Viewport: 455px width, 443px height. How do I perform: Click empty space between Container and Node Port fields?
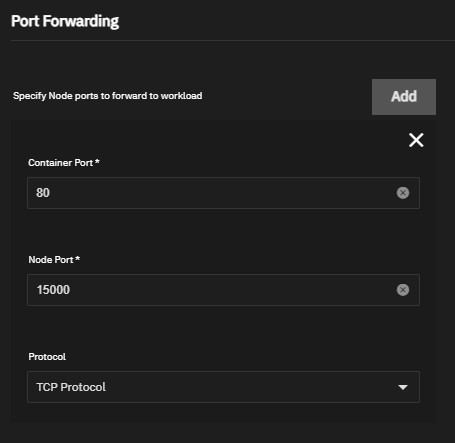point(223,232)
